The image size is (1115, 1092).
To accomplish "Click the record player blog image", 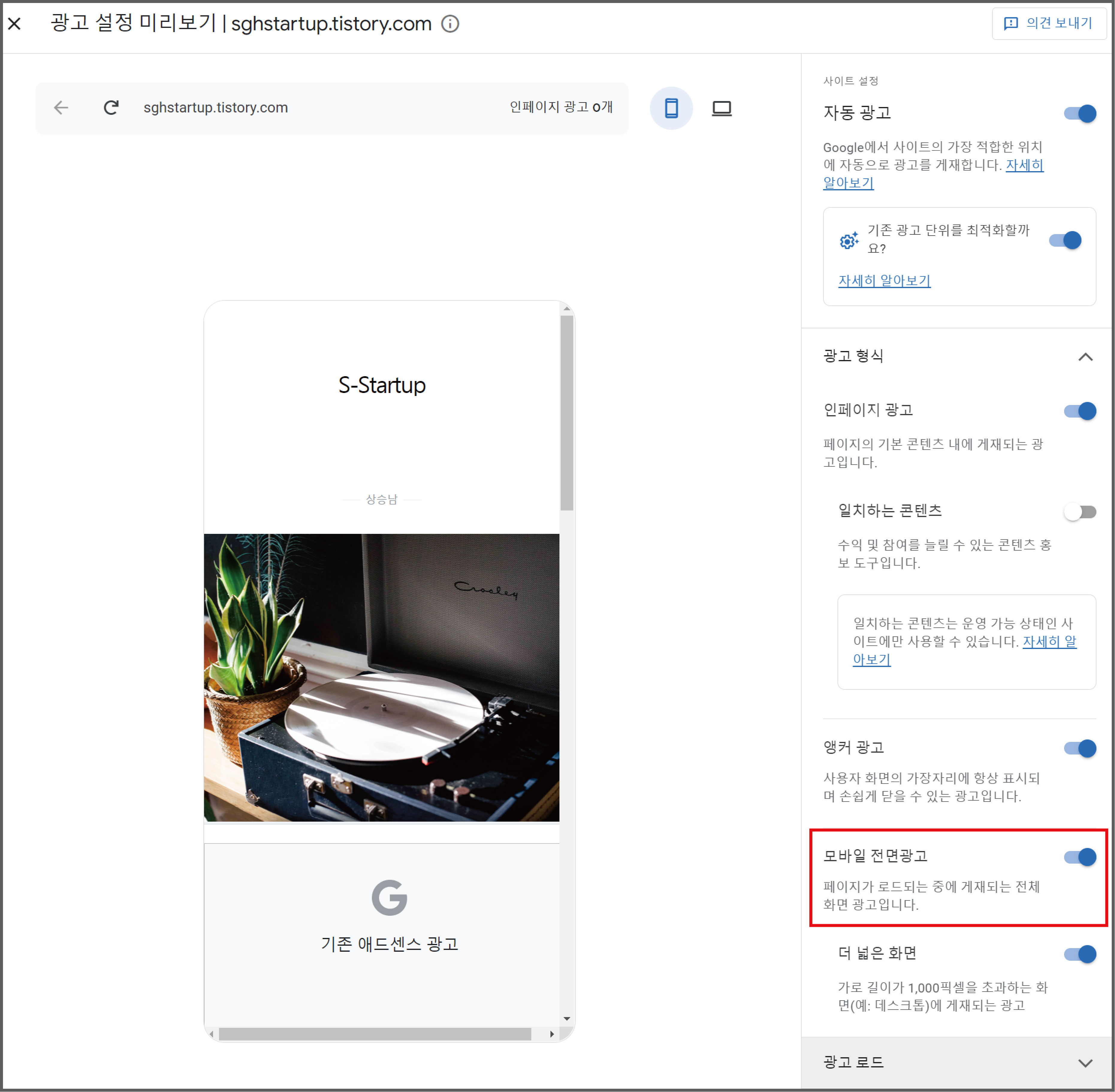I will pos(382,678).
